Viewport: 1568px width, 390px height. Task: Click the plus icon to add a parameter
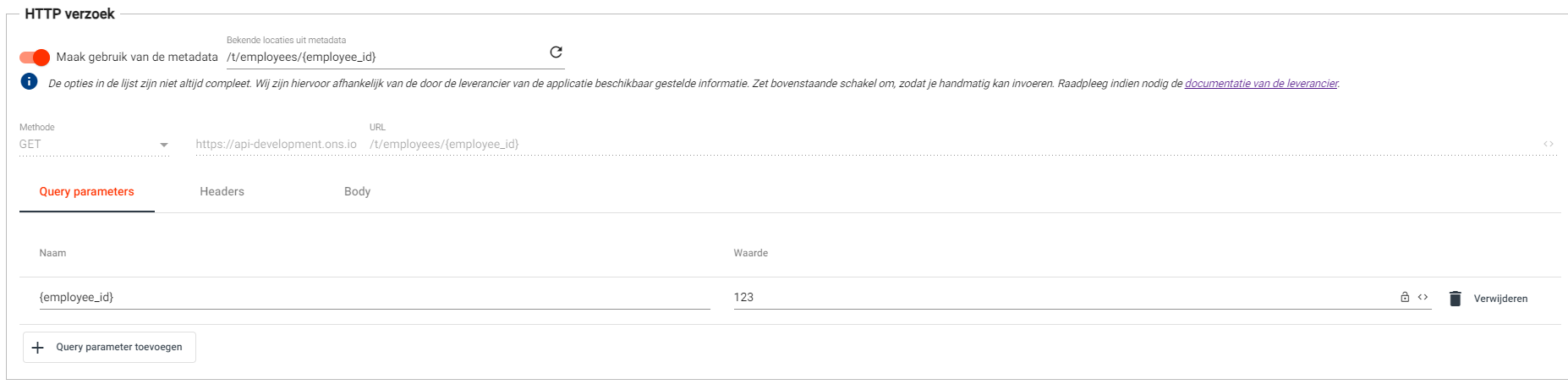pyautogui.click(x=38, y=348)
